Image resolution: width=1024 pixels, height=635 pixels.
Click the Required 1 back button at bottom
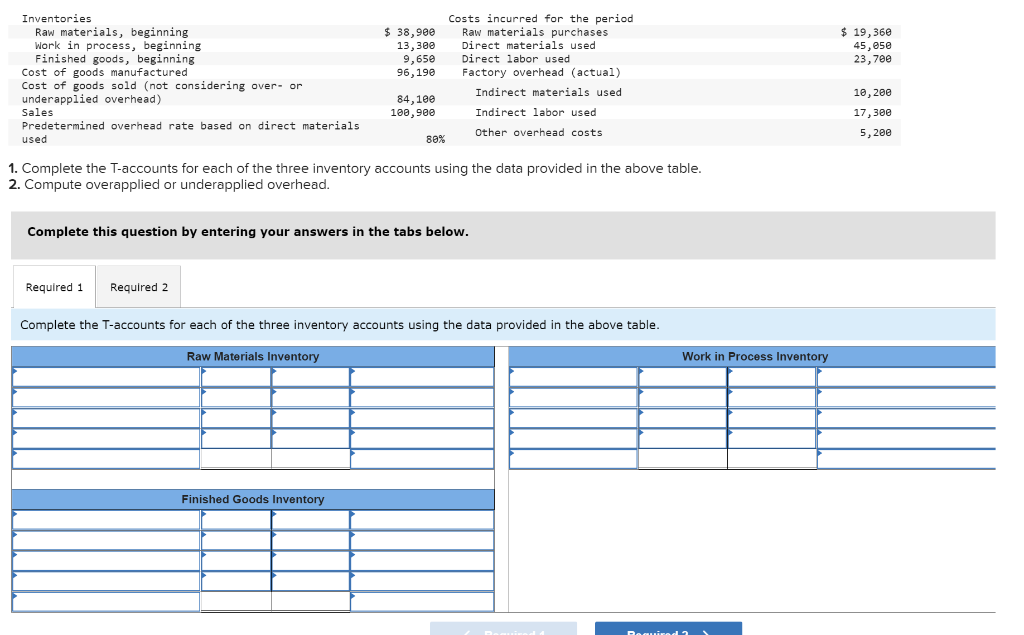[x=503, y=628]
